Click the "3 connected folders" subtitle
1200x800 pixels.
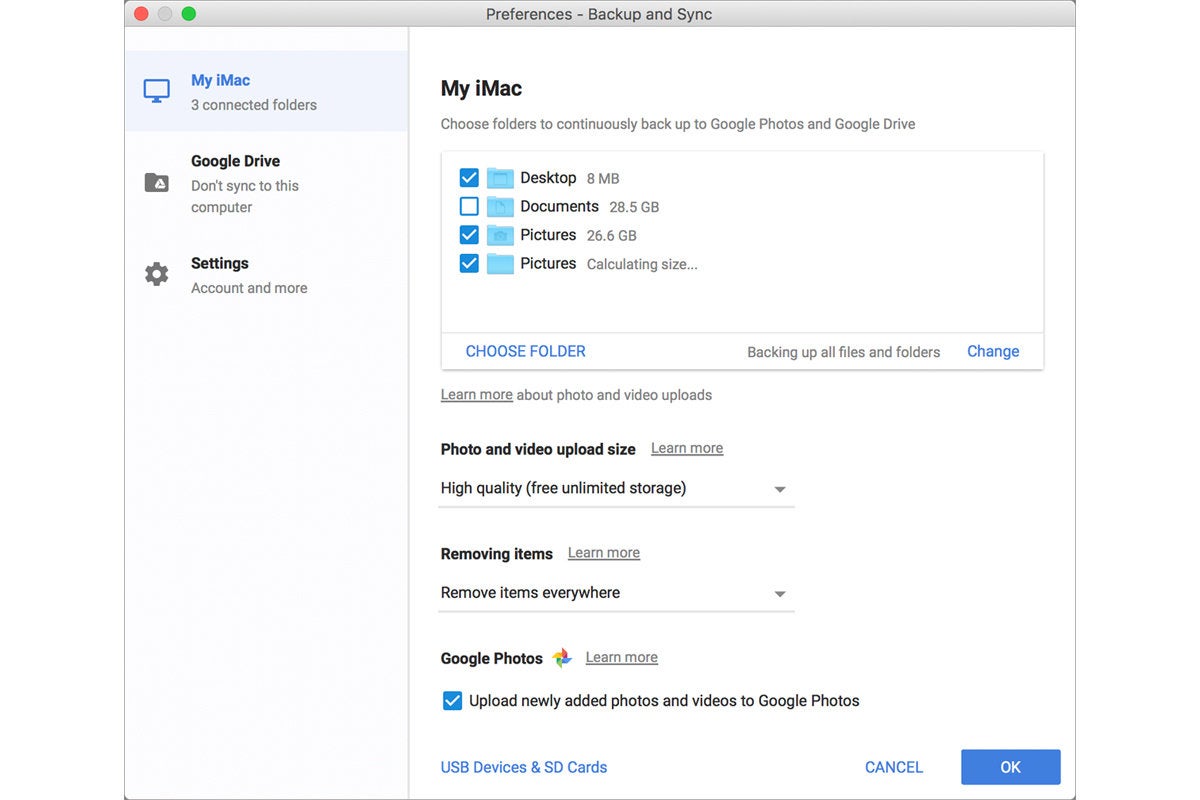click(254, 105)
